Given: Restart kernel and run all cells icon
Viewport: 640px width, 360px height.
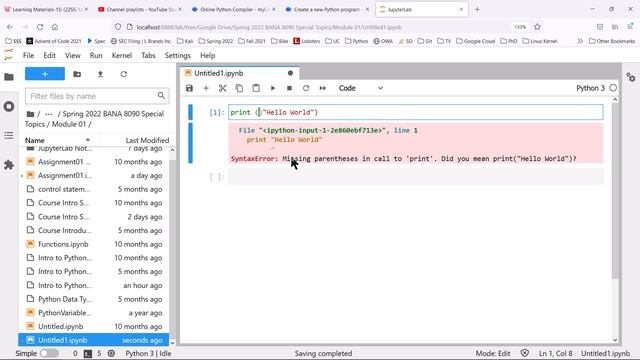Looking at the screenshot, I should tap(323, 88).
